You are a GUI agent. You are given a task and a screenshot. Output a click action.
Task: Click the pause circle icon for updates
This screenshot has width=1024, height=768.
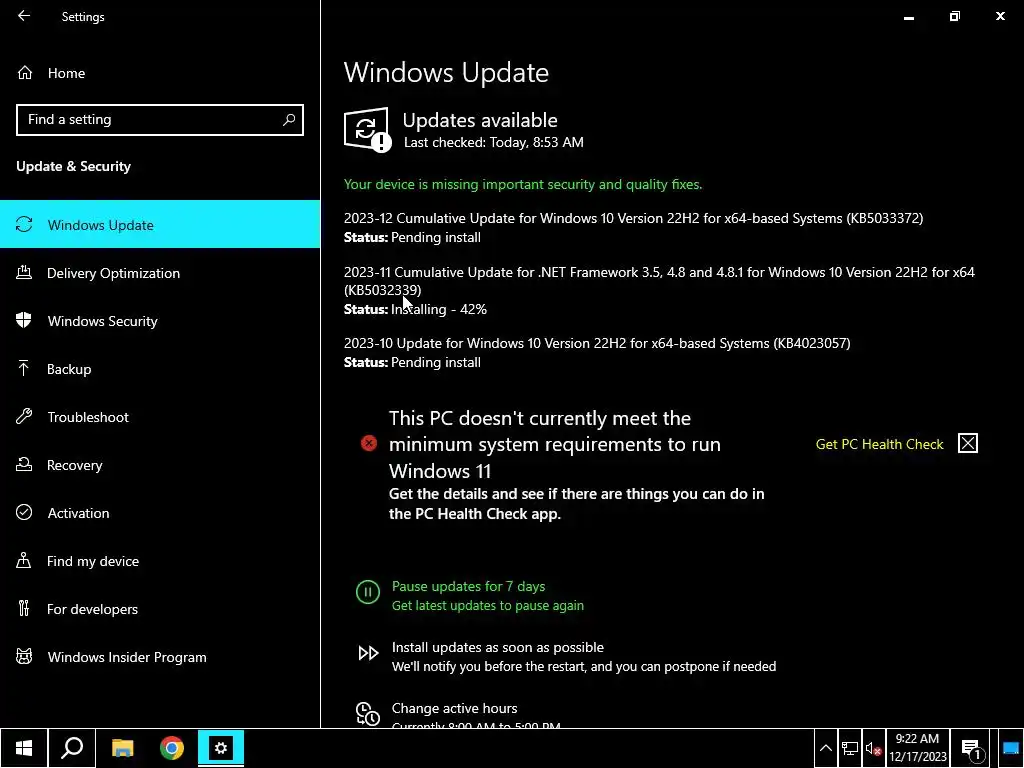(368, 592)
